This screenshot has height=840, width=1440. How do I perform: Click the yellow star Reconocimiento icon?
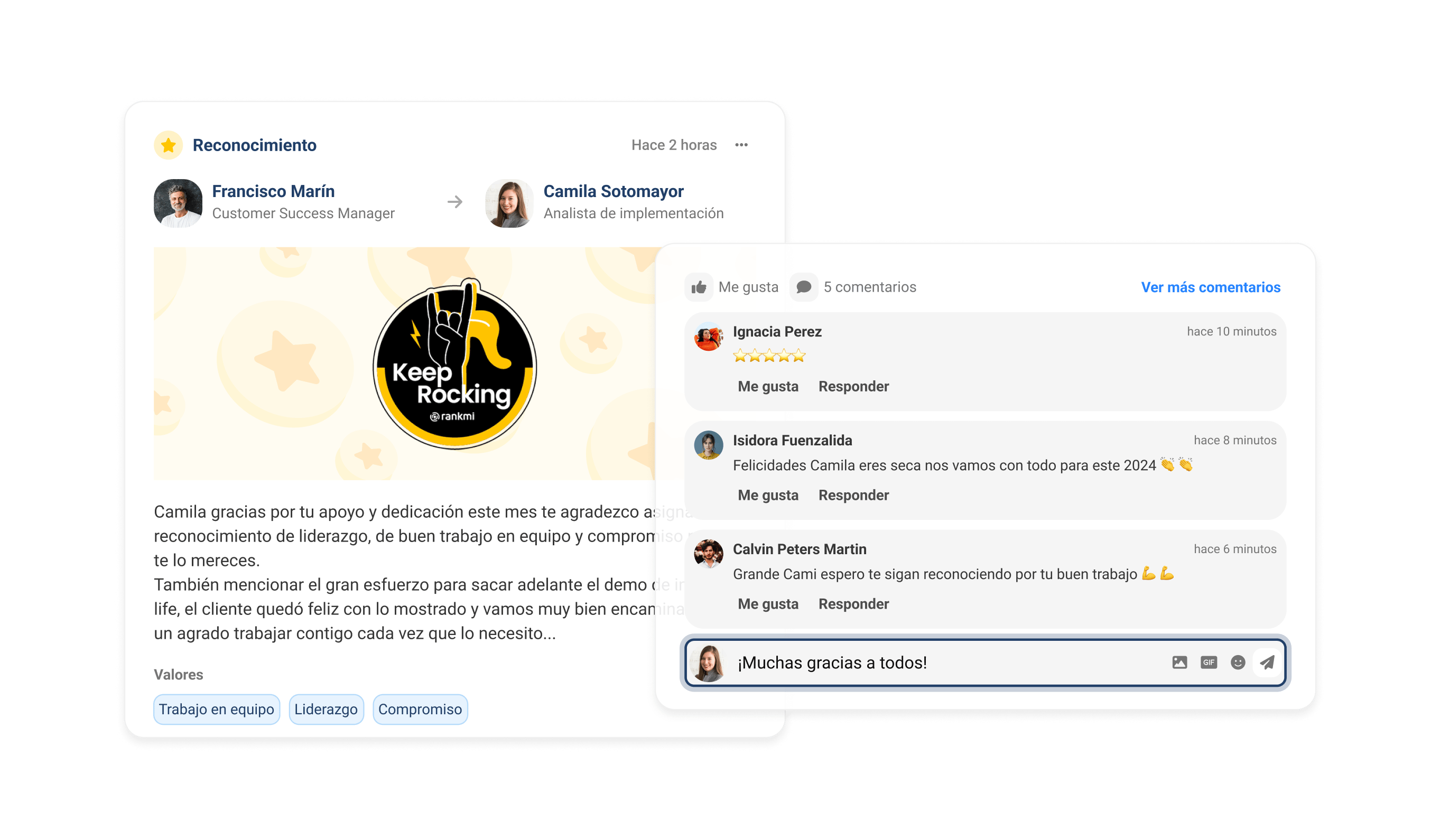pos(168,145)
